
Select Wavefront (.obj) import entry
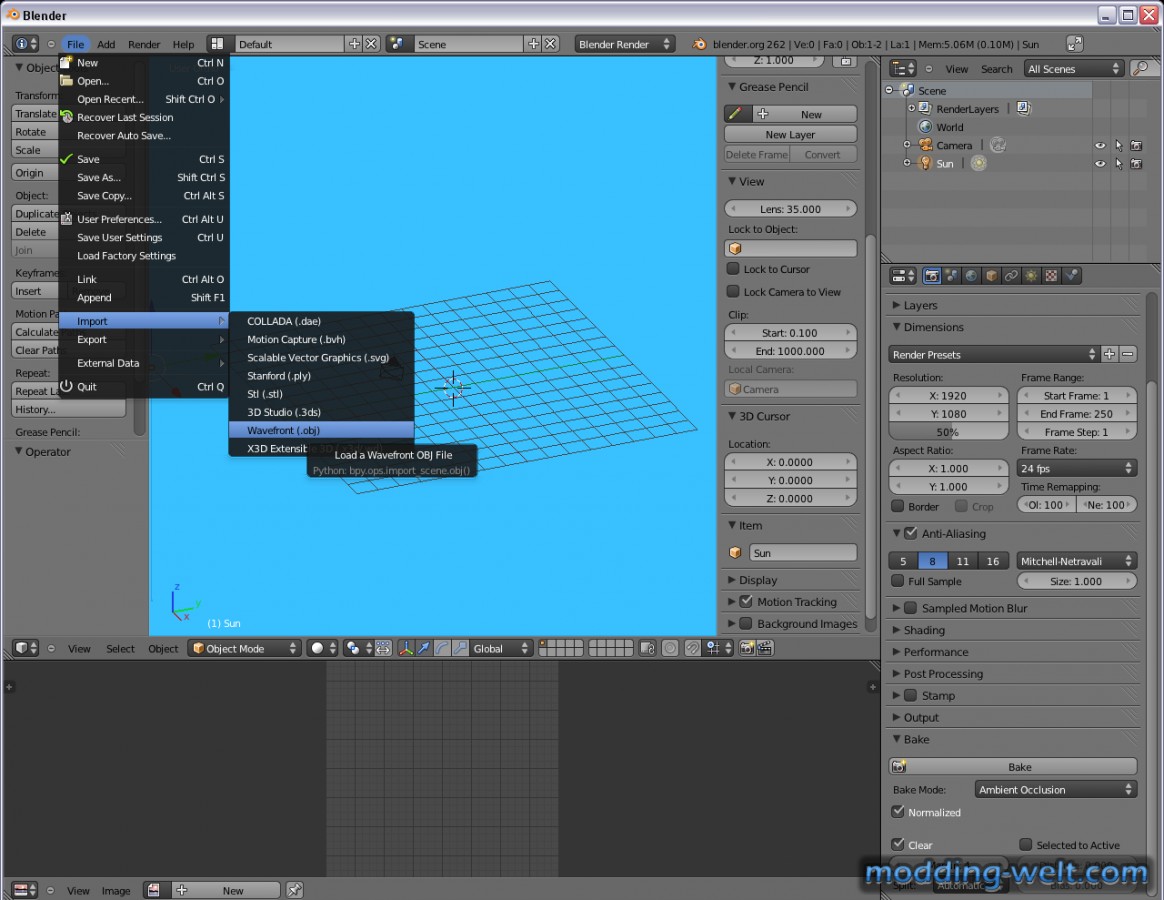click(x=321, y=430)
